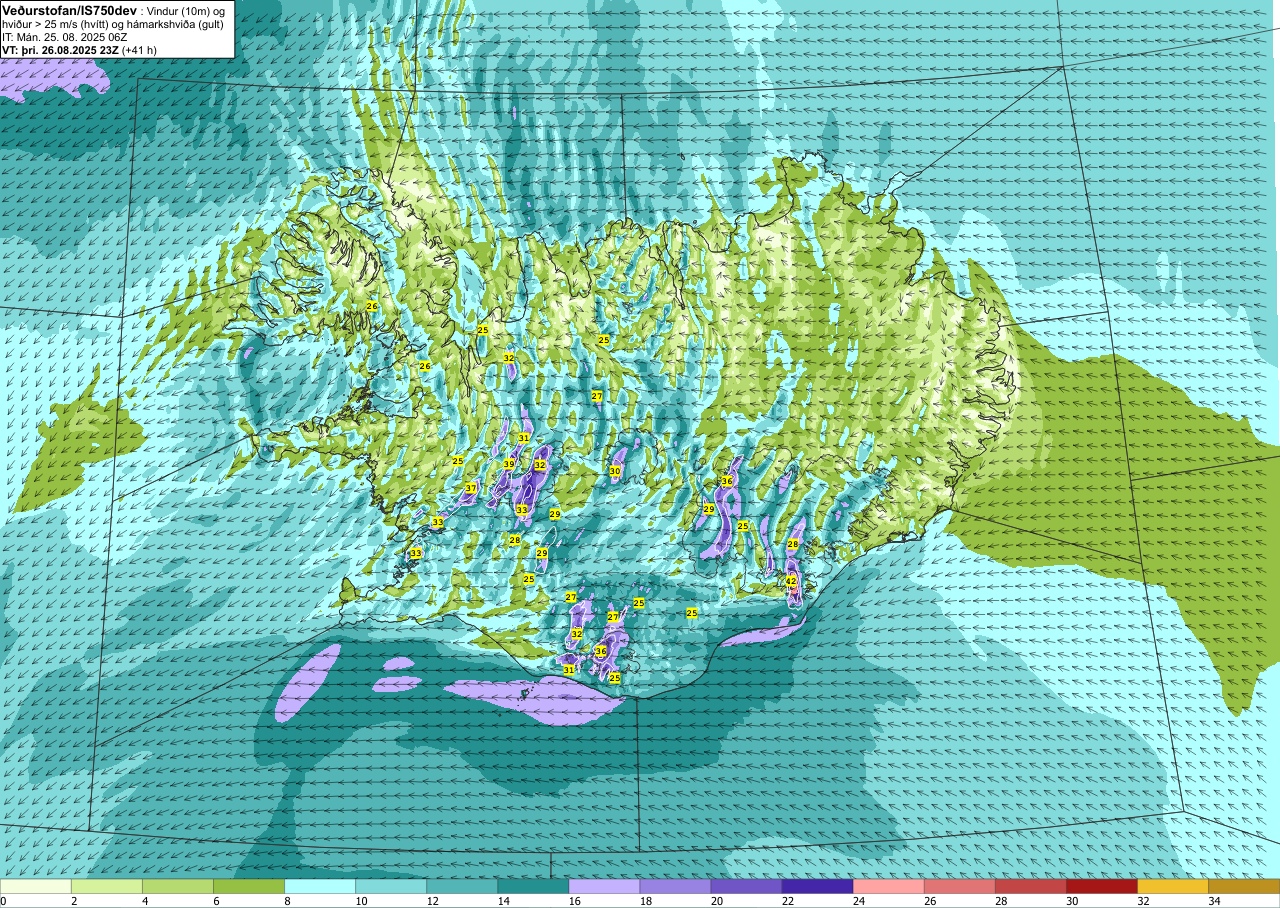
Task: Select the 30–32 m/s dark red legend segment
Action: (x=1101, y=886)
